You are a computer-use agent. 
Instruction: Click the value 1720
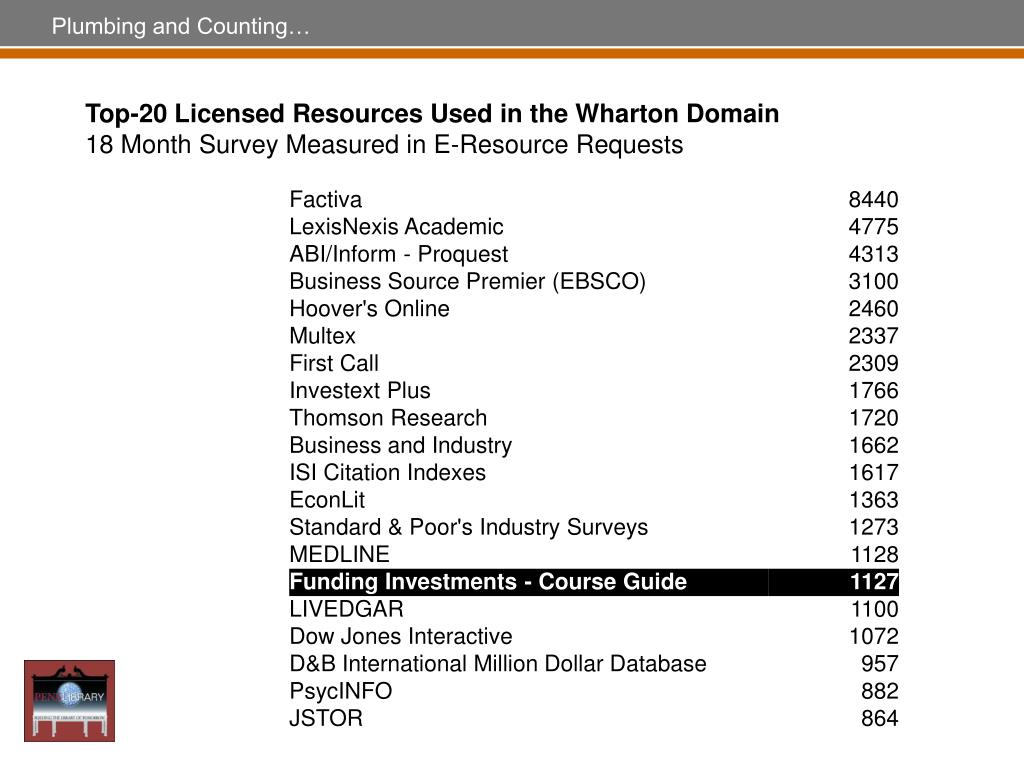click(x=874, y=418)
